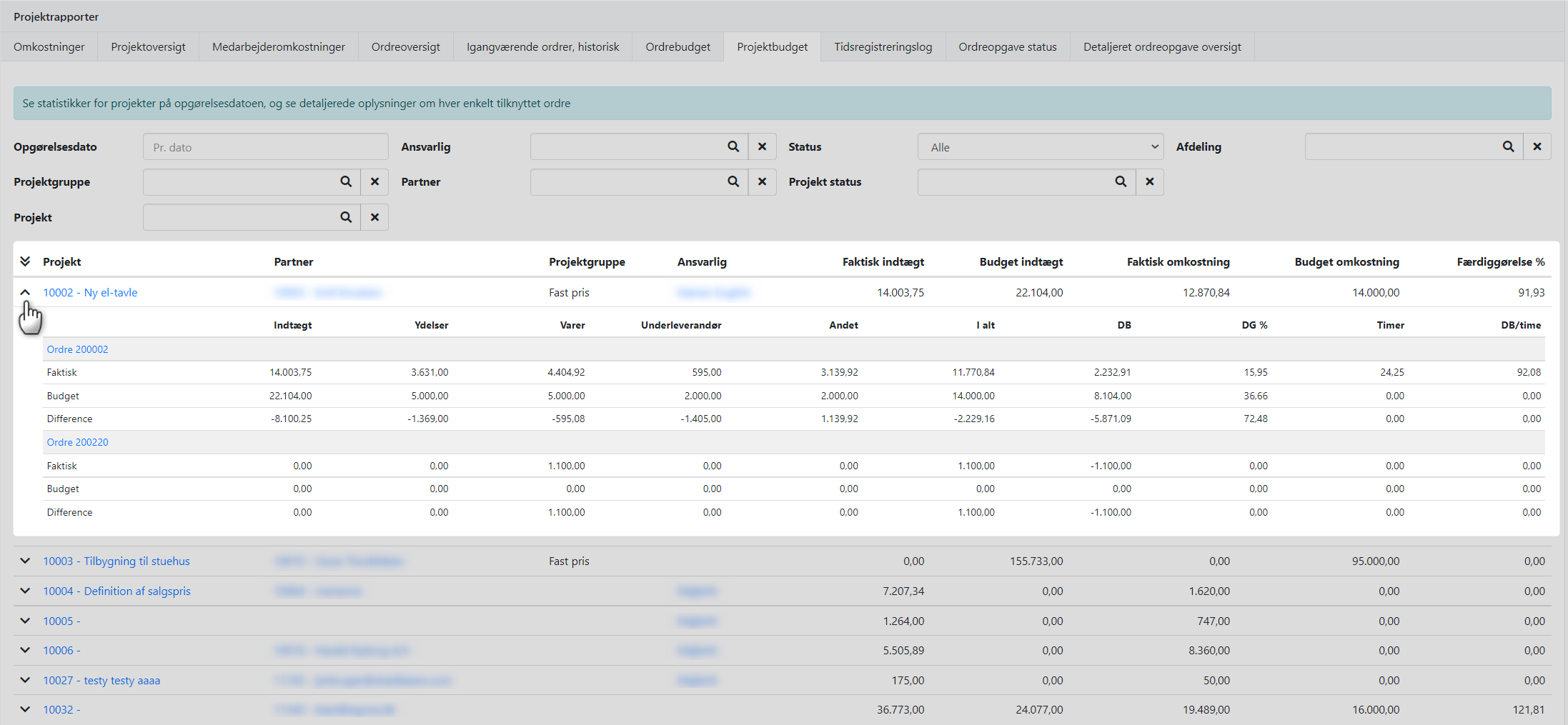
Task: Click Fast pris in 10003 row
Action: (x=569, y=561)
